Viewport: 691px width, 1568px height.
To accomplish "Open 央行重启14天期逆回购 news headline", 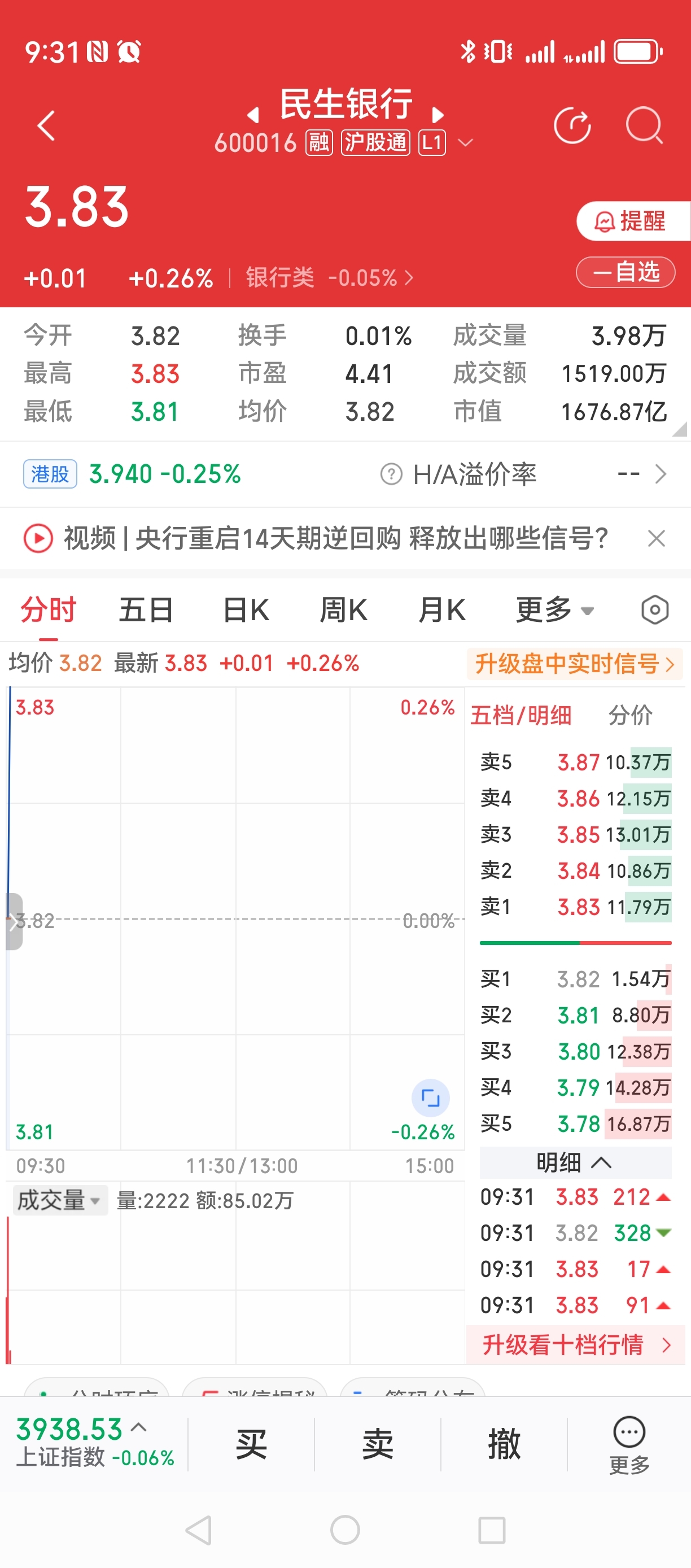I will pyautogui.click(x=336, y=539).
